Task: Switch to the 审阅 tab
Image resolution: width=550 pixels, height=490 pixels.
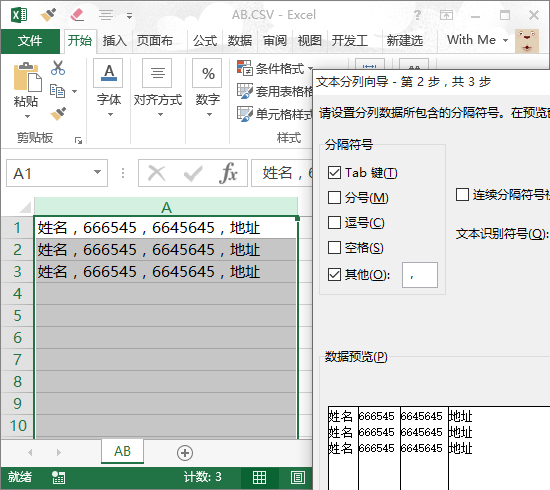Action: point(275,41)
